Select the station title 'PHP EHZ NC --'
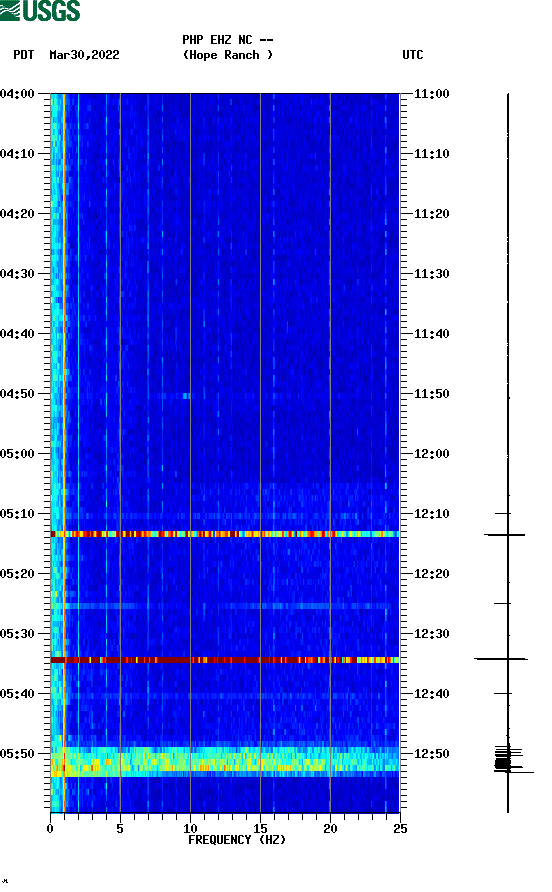 tap(228, 40)
